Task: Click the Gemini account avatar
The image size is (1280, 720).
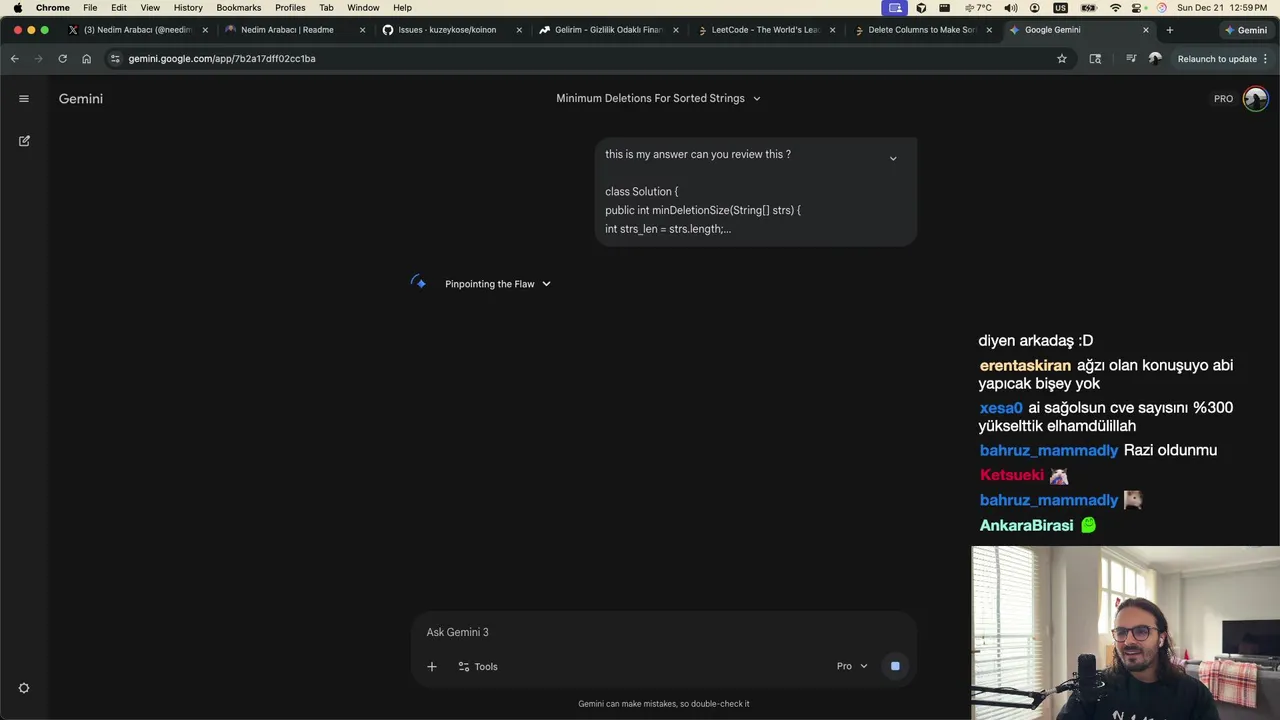Action: click(x=1255, y=98)
